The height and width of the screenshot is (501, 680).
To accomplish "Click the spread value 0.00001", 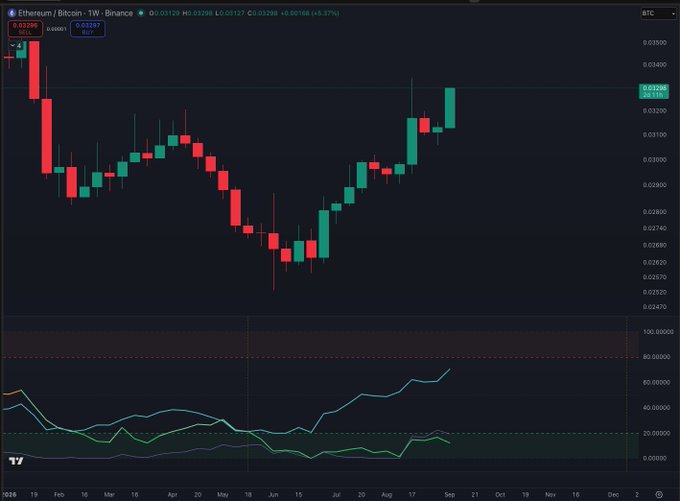I will [56, 29].
